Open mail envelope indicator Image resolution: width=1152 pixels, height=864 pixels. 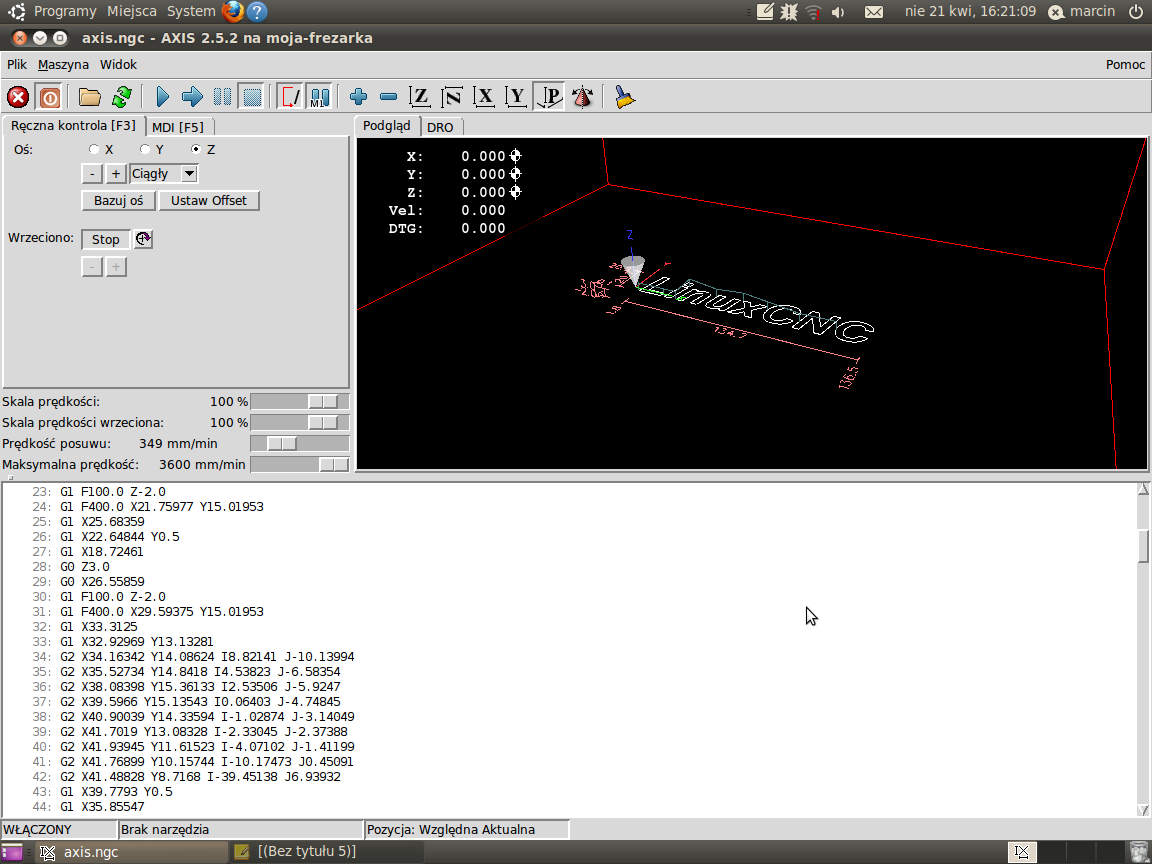(874, 12)
